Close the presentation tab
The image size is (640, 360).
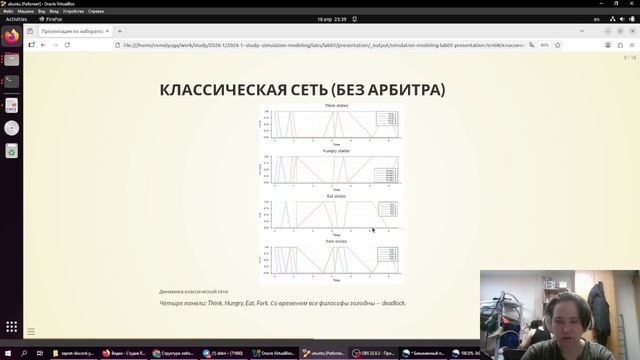tap(107, 31)
